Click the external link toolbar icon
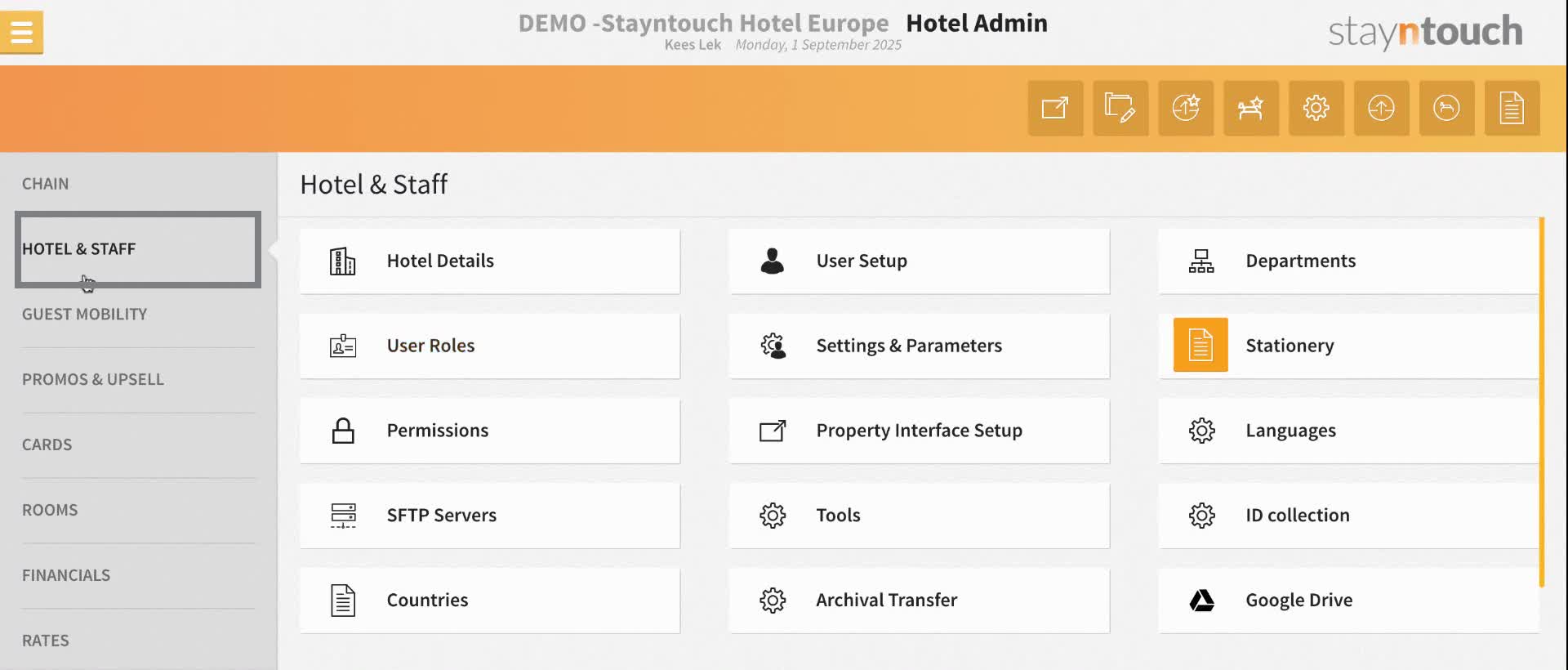The width and height of the screenshot is (1568, 670). coord(1055,108)
